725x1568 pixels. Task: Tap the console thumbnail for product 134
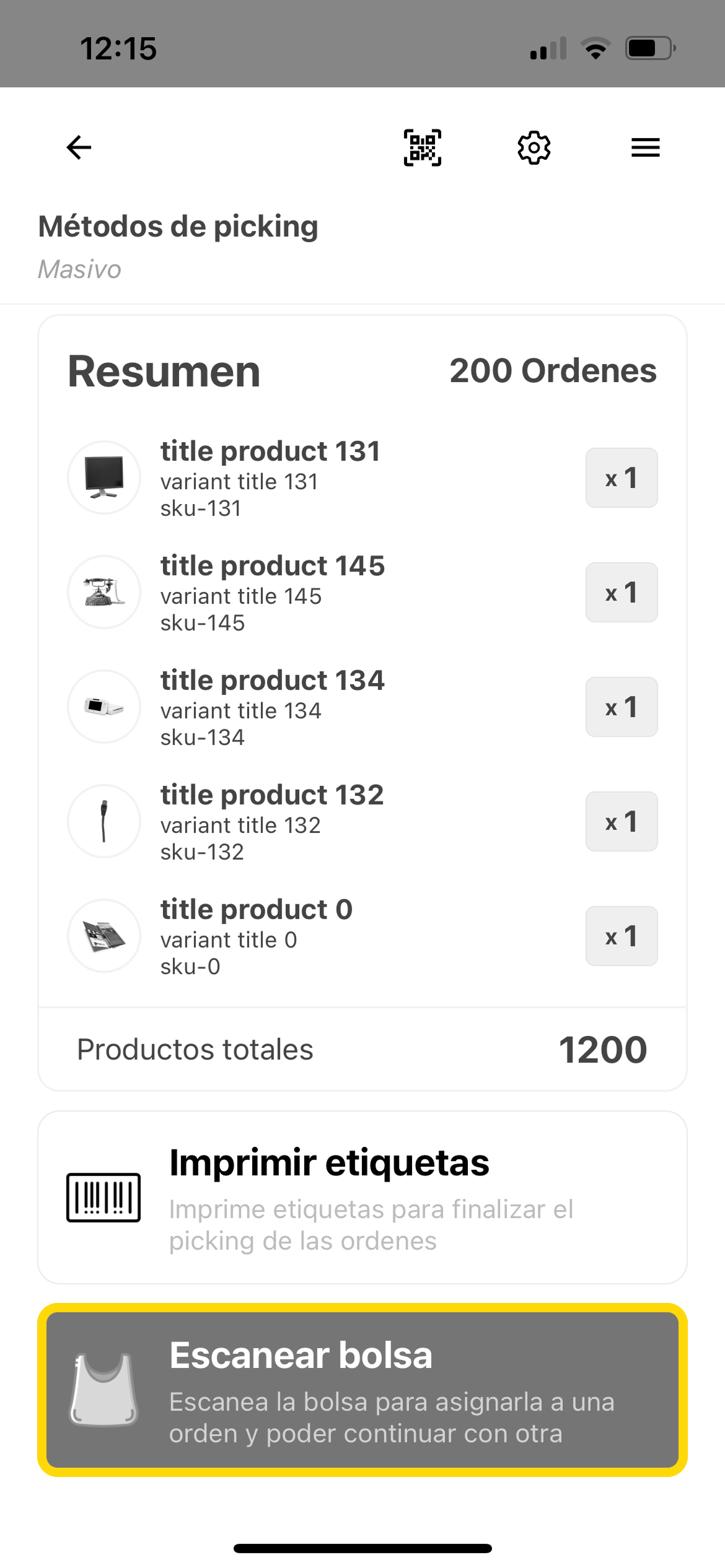(x=104, y=707)
